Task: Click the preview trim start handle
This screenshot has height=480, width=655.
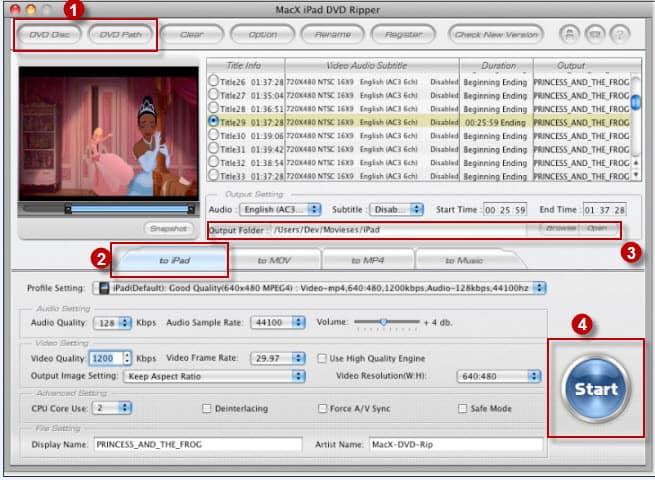Action: coord(68,209)
